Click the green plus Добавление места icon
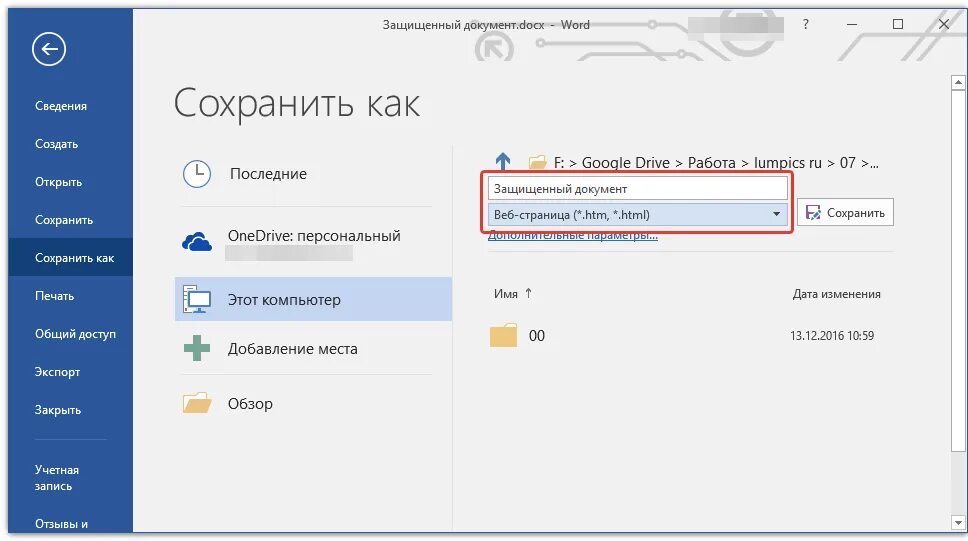This screenshot has width=968, height=541. [x=197, y=348]
